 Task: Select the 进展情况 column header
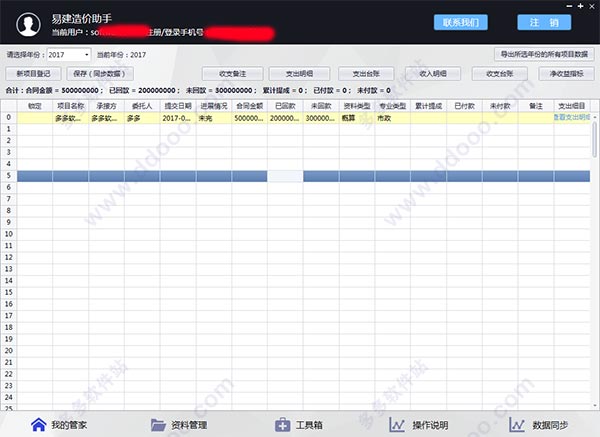click(214, 106)
